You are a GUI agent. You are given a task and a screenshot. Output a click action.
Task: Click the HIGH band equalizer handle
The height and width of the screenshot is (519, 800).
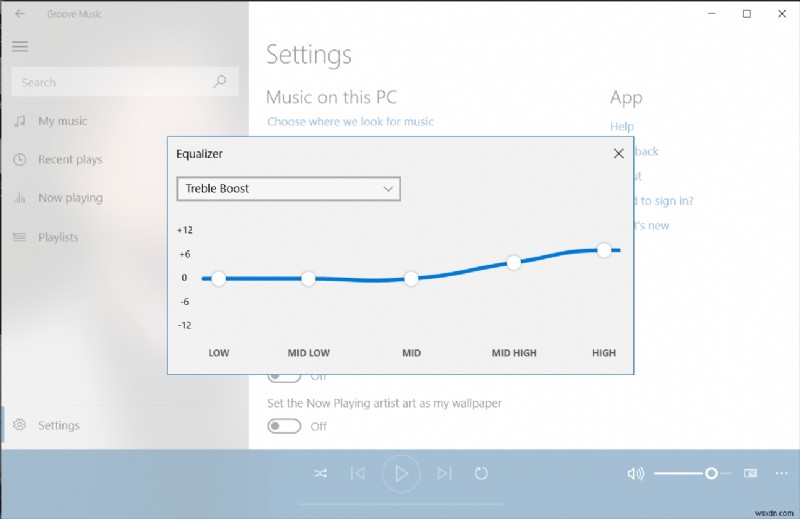[x=604, y=250]
